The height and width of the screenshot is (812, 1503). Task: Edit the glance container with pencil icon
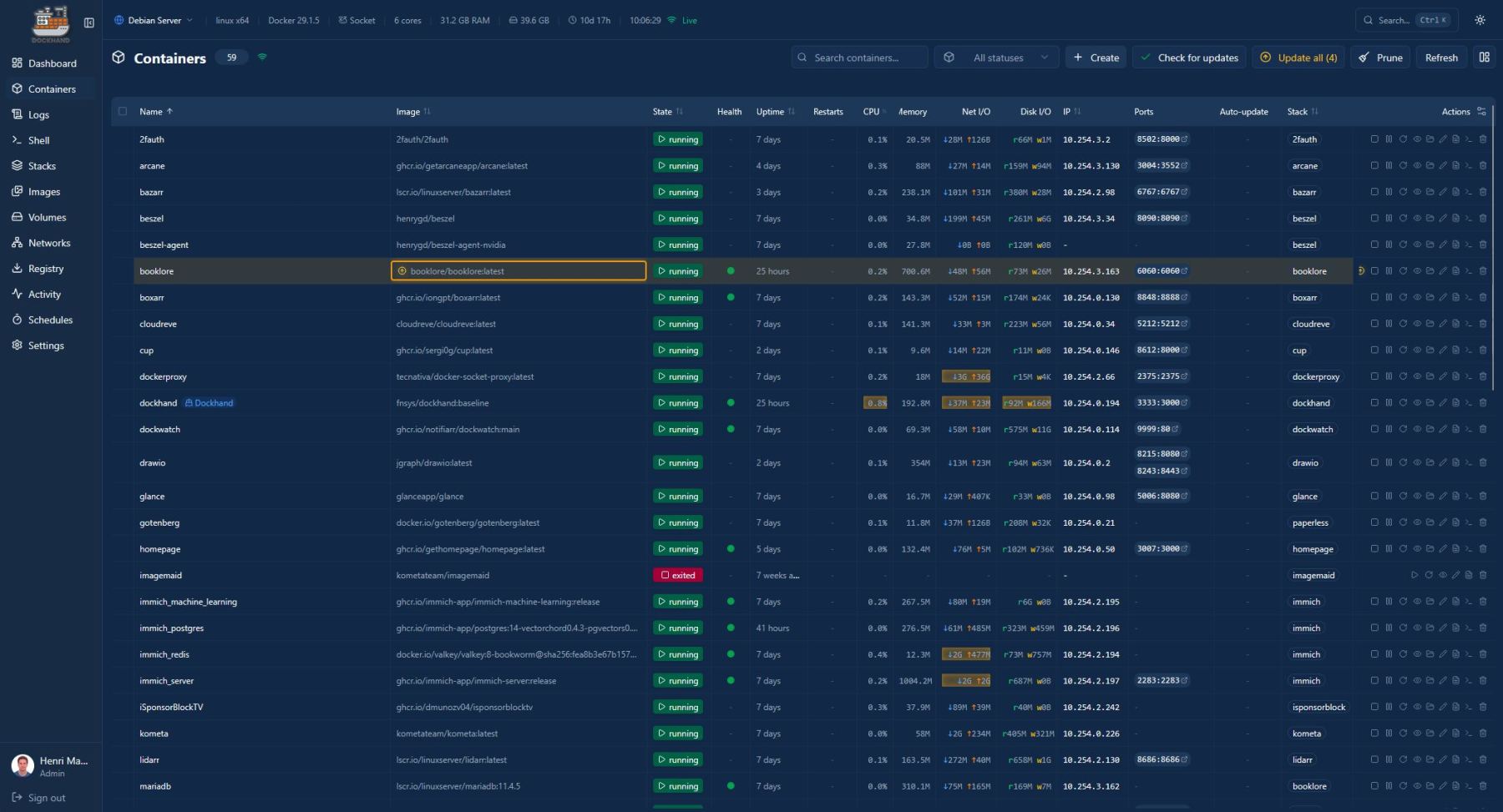click(x=1443, y=497)
